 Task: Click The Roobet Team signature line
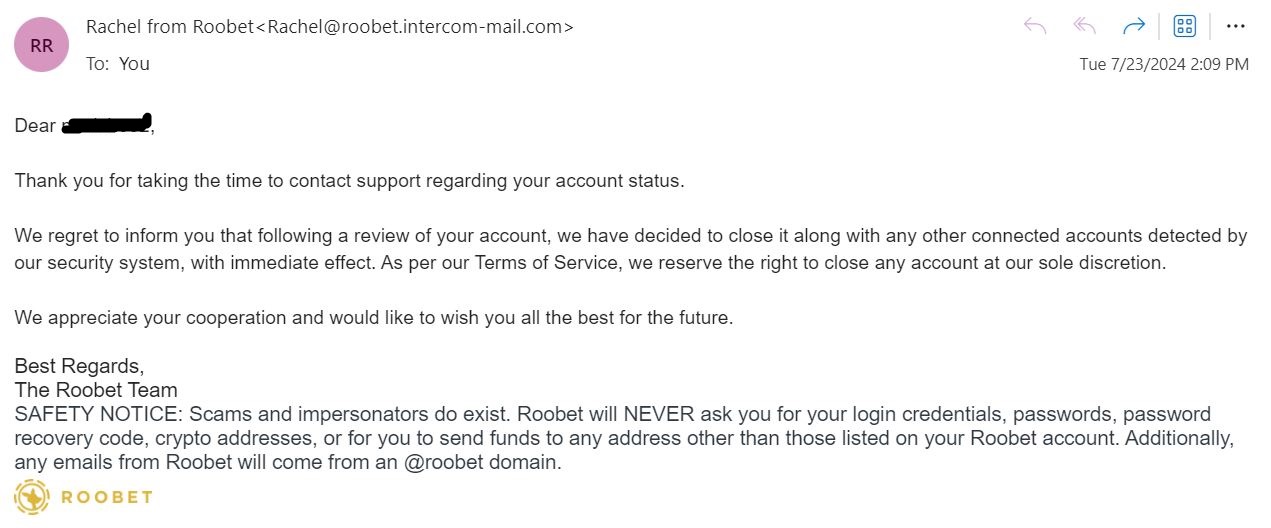pyautogui.click(x=96, y=390)
